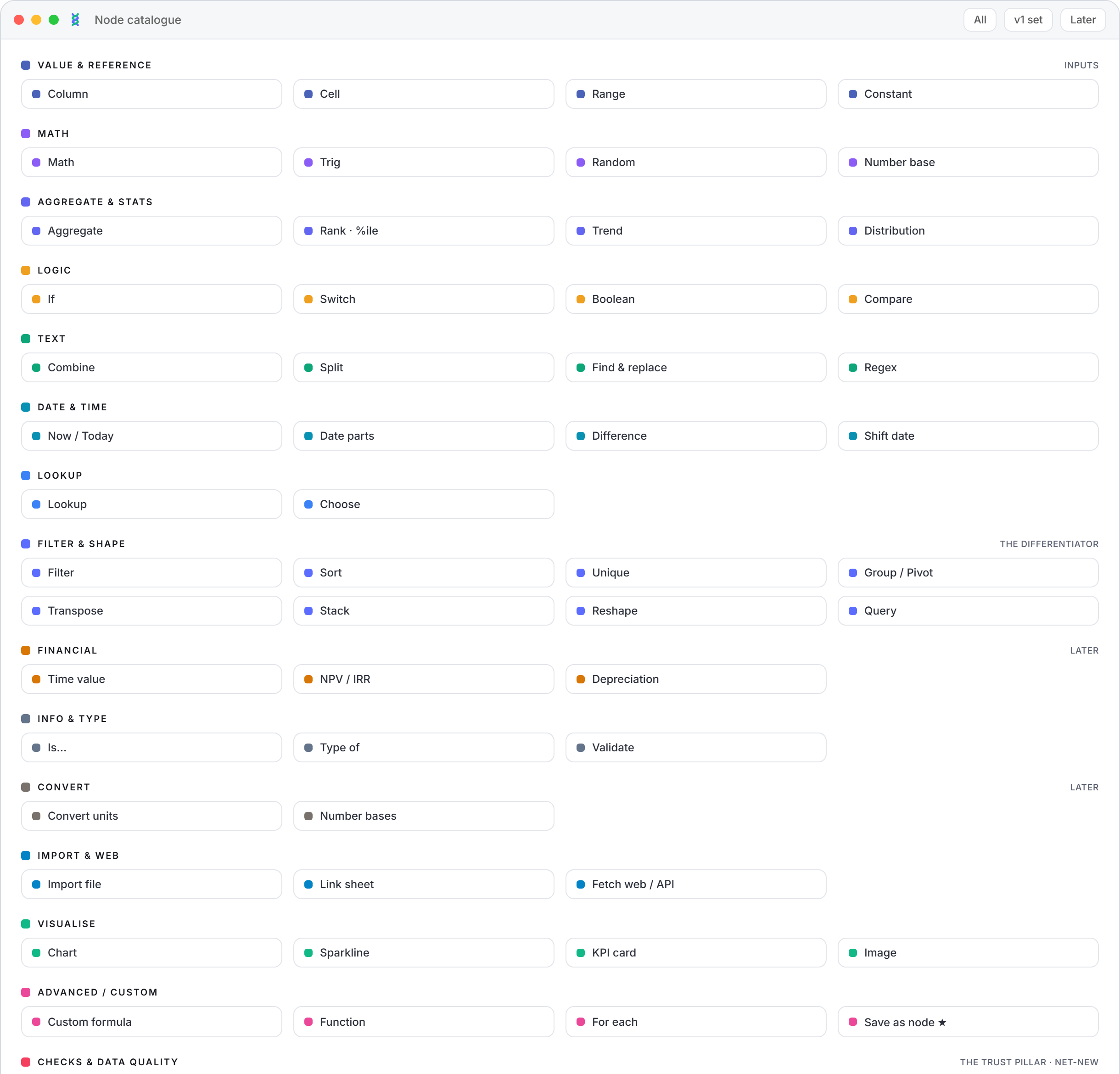1120x1074 pixels.
Task: Choose the Rank · %ile node
Action: (x=423, y=231)
